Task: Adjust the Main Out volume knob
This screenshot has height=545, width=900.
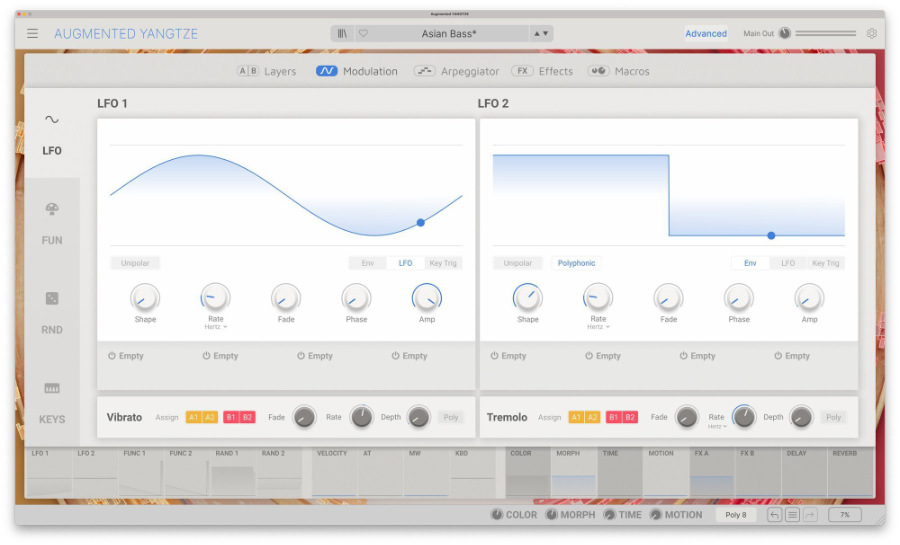Action: coord(784,33)
